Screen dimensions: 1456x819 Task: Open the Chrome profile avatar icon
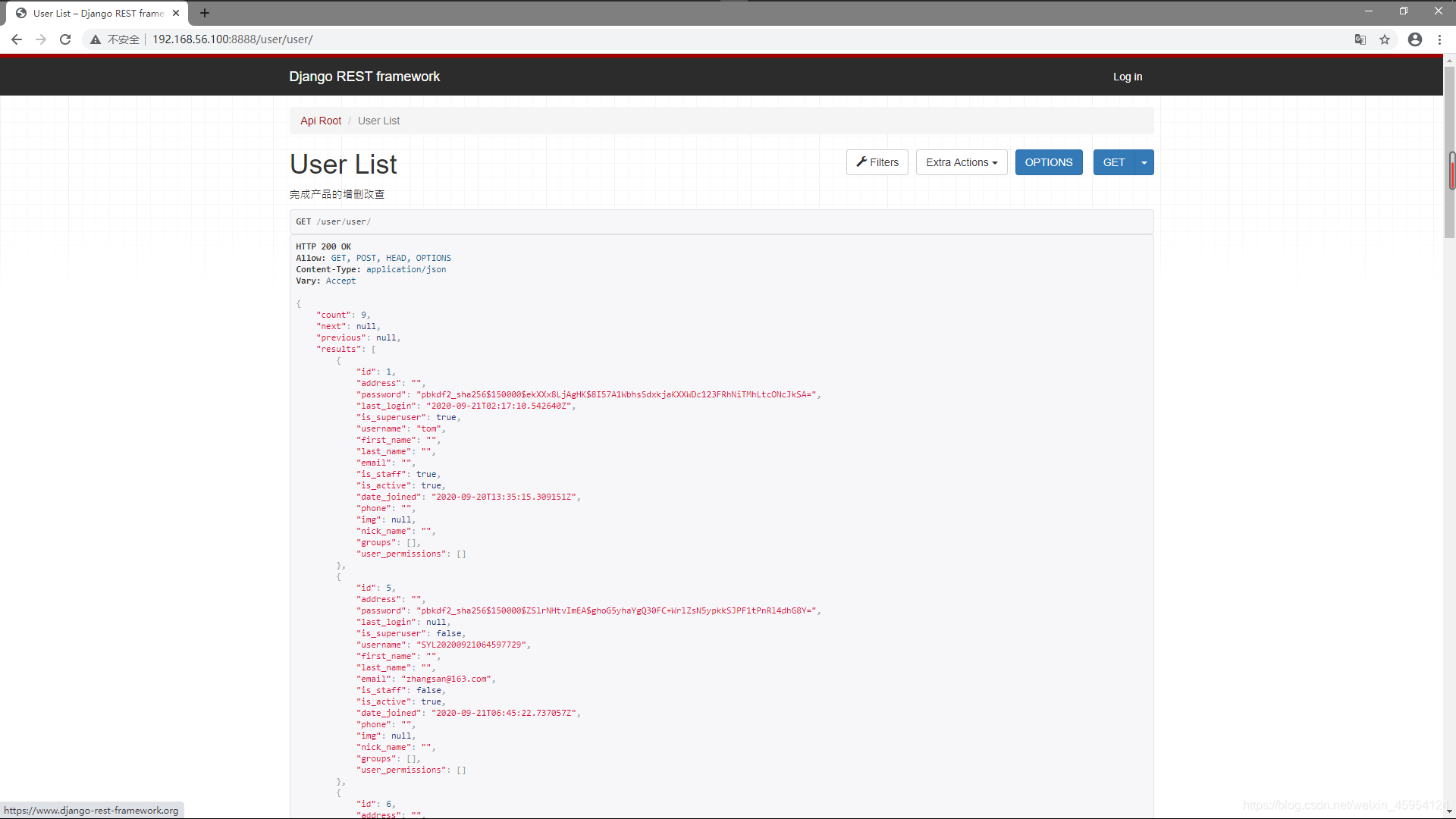1415,39
